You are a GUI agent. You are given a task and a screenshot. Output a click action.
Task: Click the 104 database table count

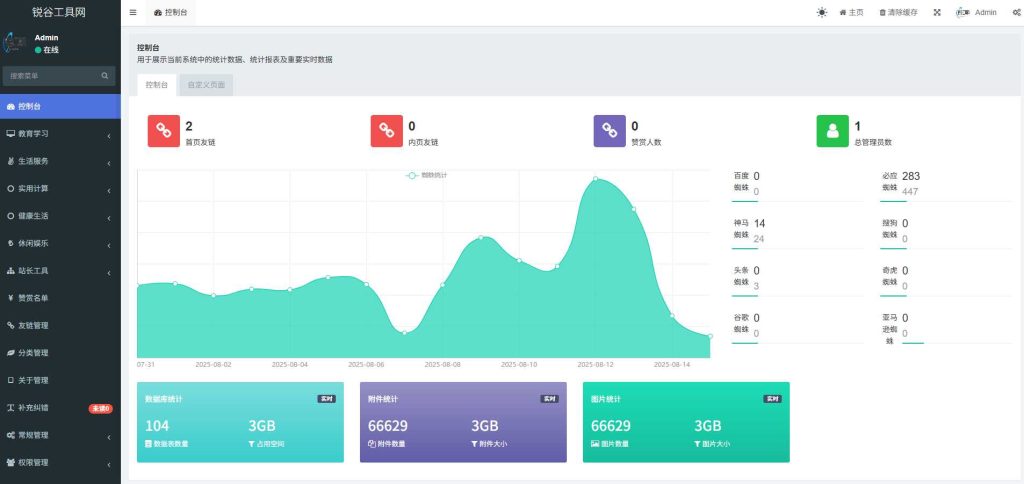tap(157, 426)
